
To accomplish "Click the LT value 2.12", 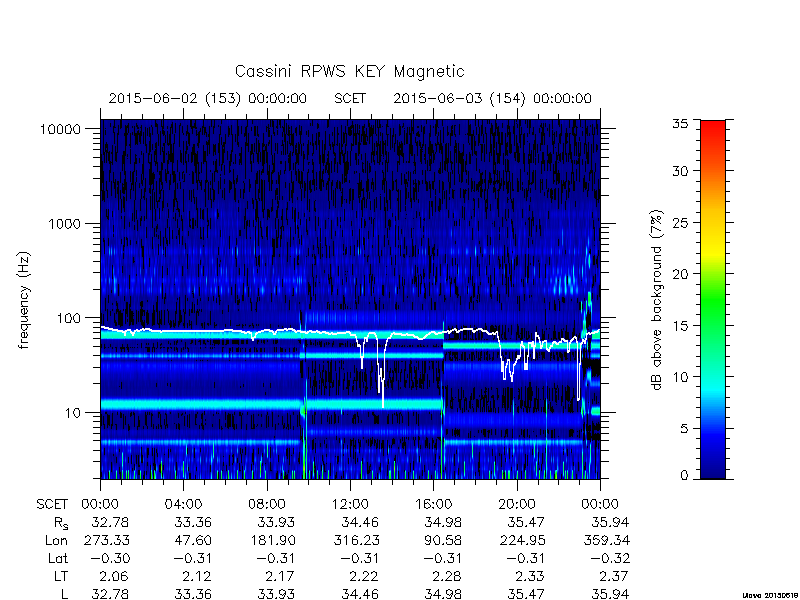I will (x=196, y=577).
